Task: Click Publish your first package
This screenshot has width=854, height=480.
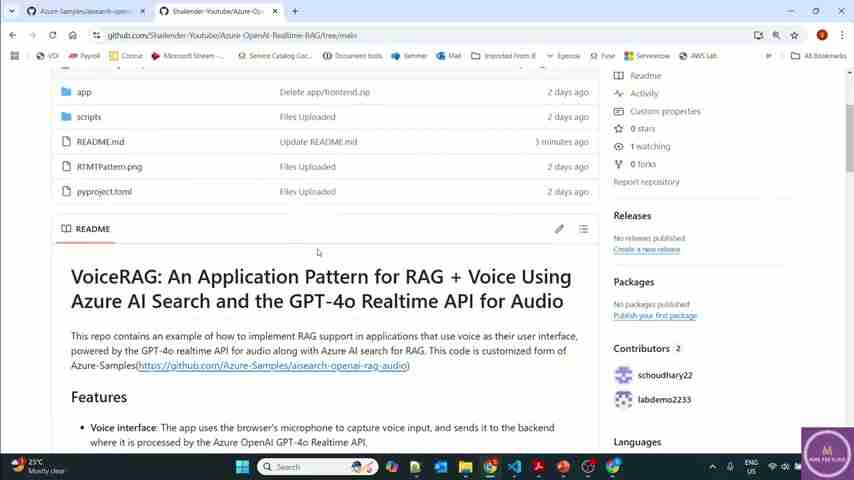Action: tap(655, 316)
